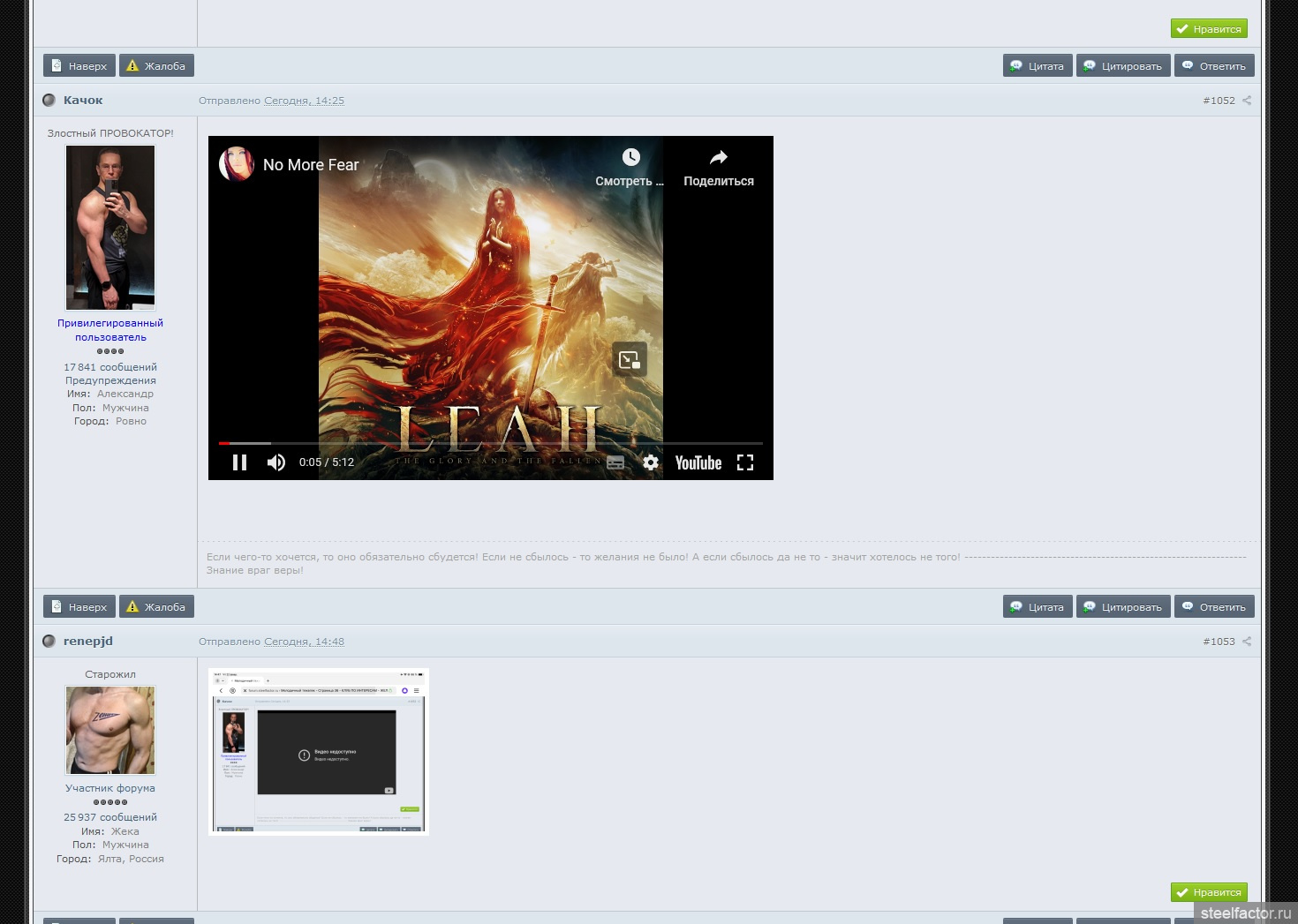Open username renepjd profile
1298x924 pixels.
pos(88,641)
